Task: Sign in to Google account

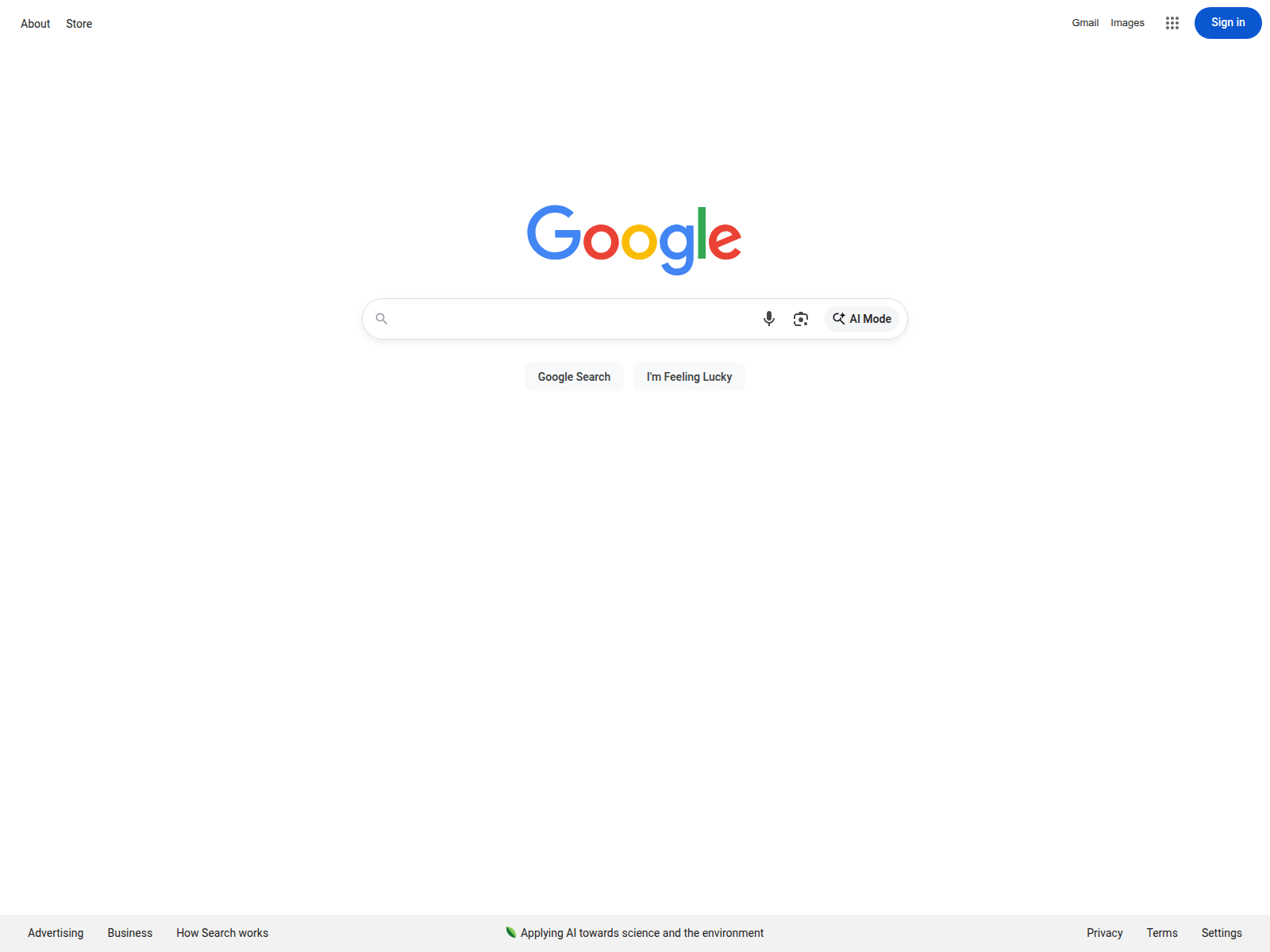Action: tap(1228, 23)
